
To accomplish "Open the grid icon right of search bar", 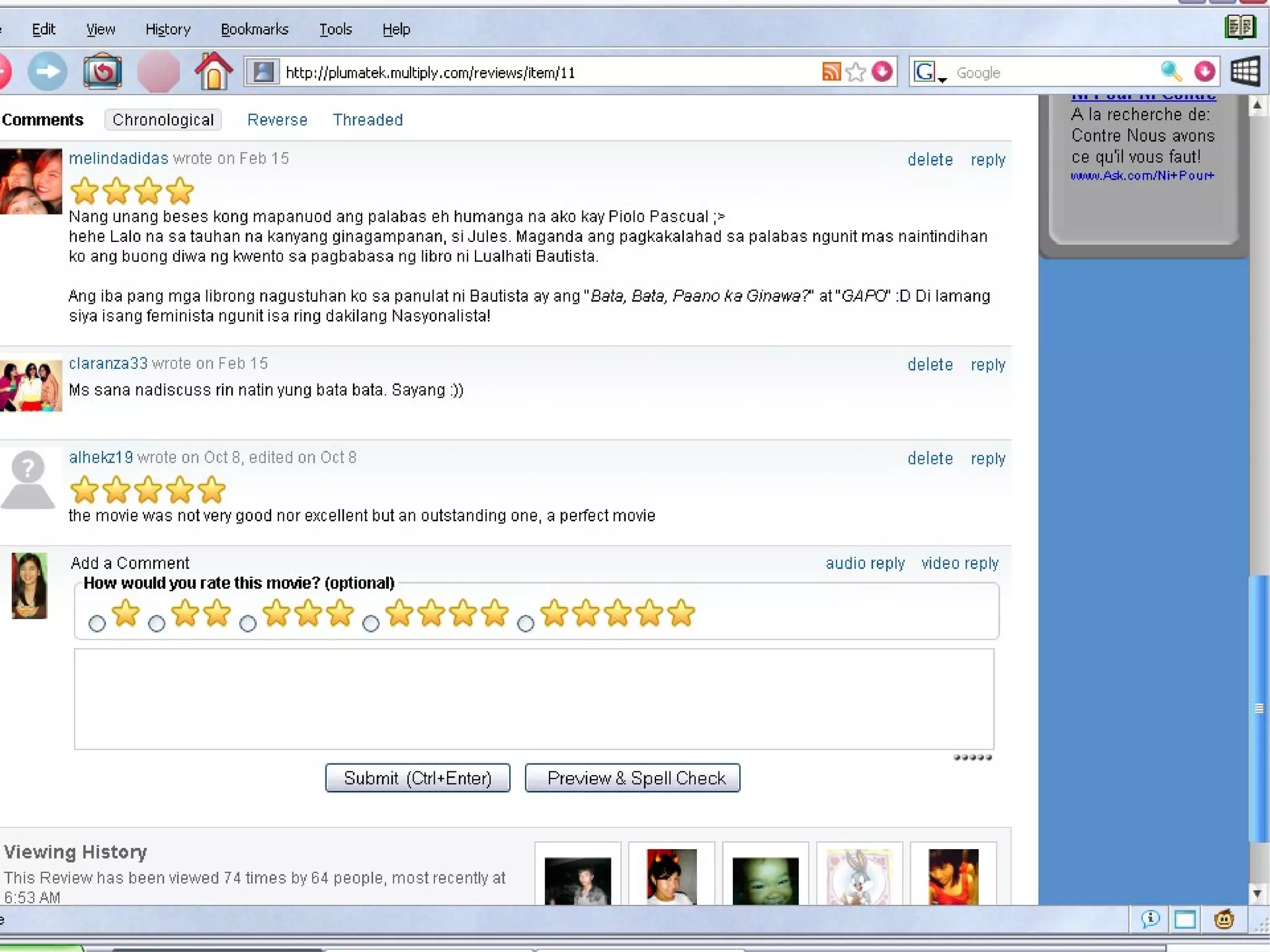I will pos(1245,72).
